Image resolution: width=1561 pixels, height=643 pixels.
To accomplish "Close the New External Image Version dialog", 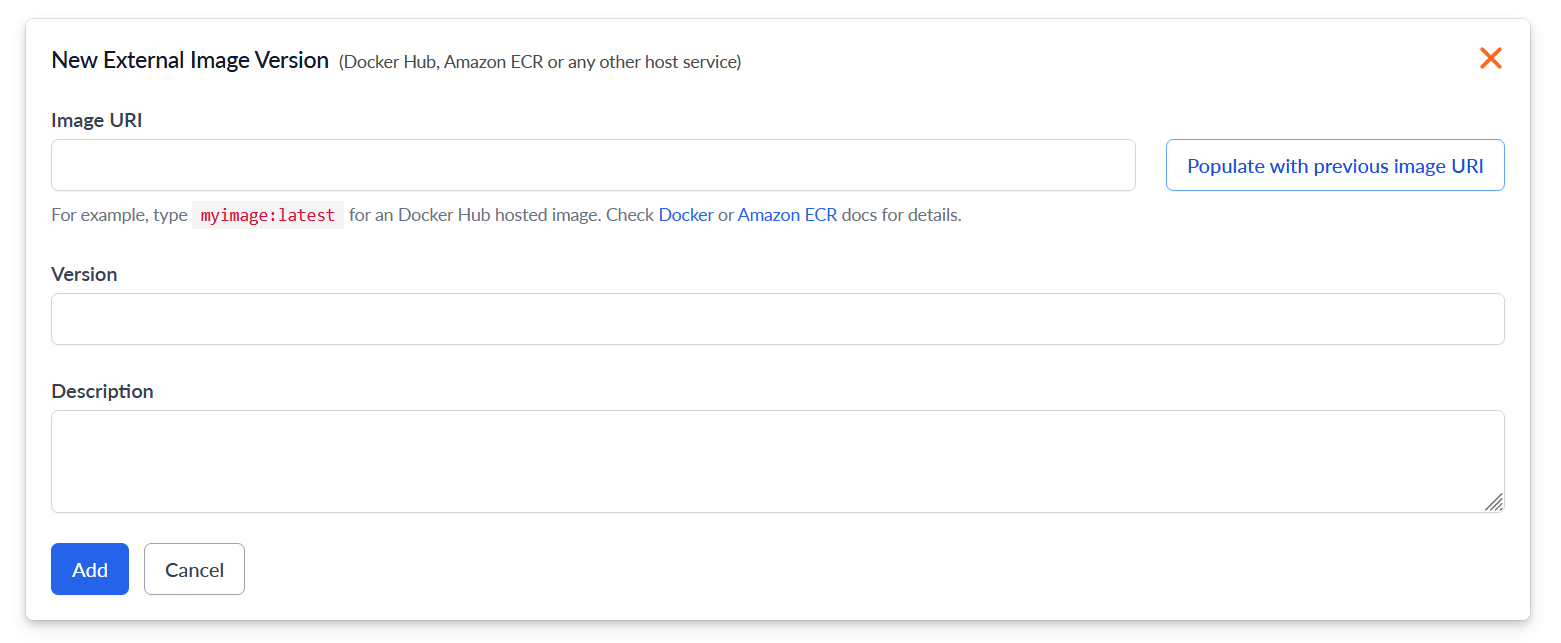I will [1490, 59].
